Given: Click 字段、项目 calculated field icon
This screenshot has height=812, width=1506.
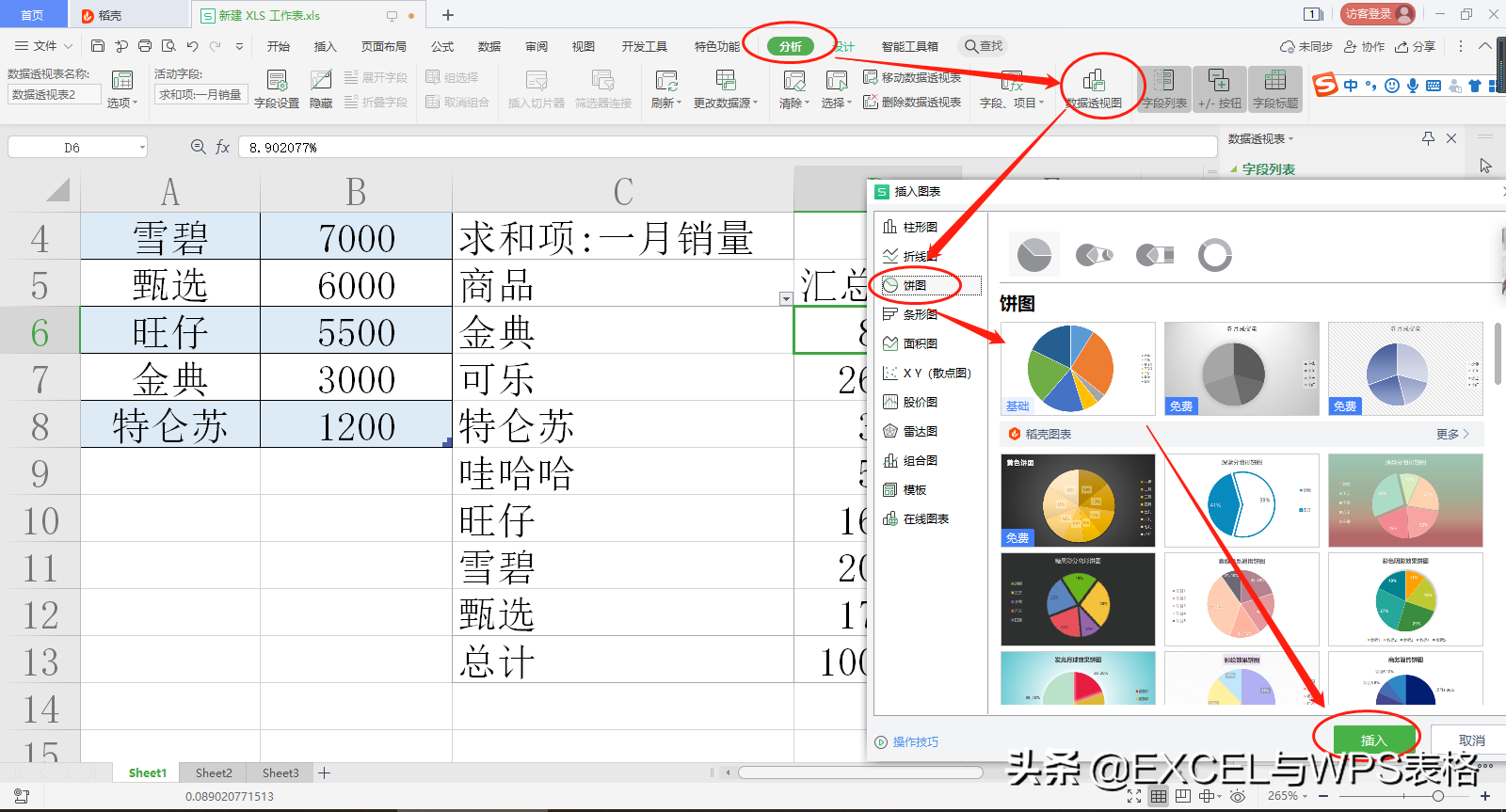Looking at the screenshot, I should point(1012,90).
